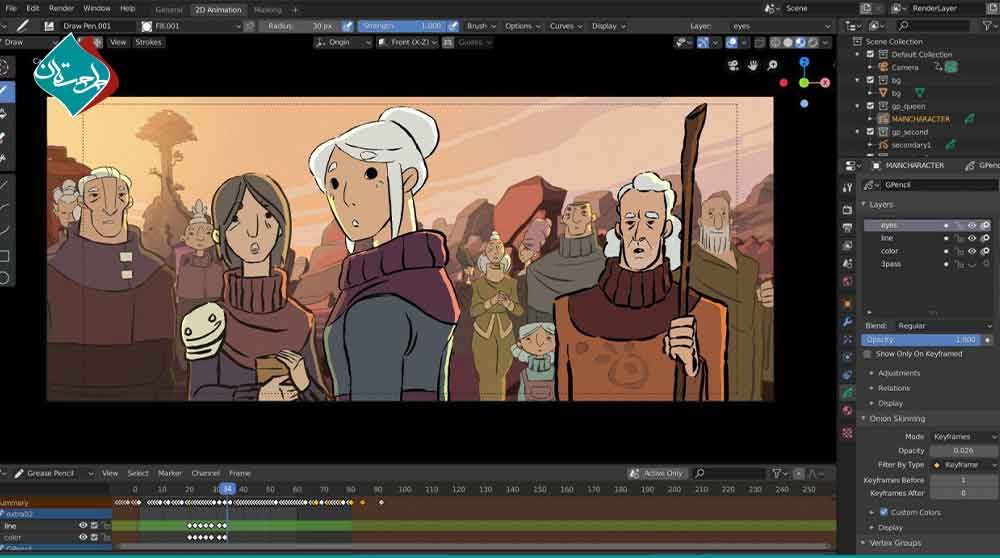The image size is (1000, 558).
Task: Toggle camera view with the viewport camera icon
Action: [733, 65]
